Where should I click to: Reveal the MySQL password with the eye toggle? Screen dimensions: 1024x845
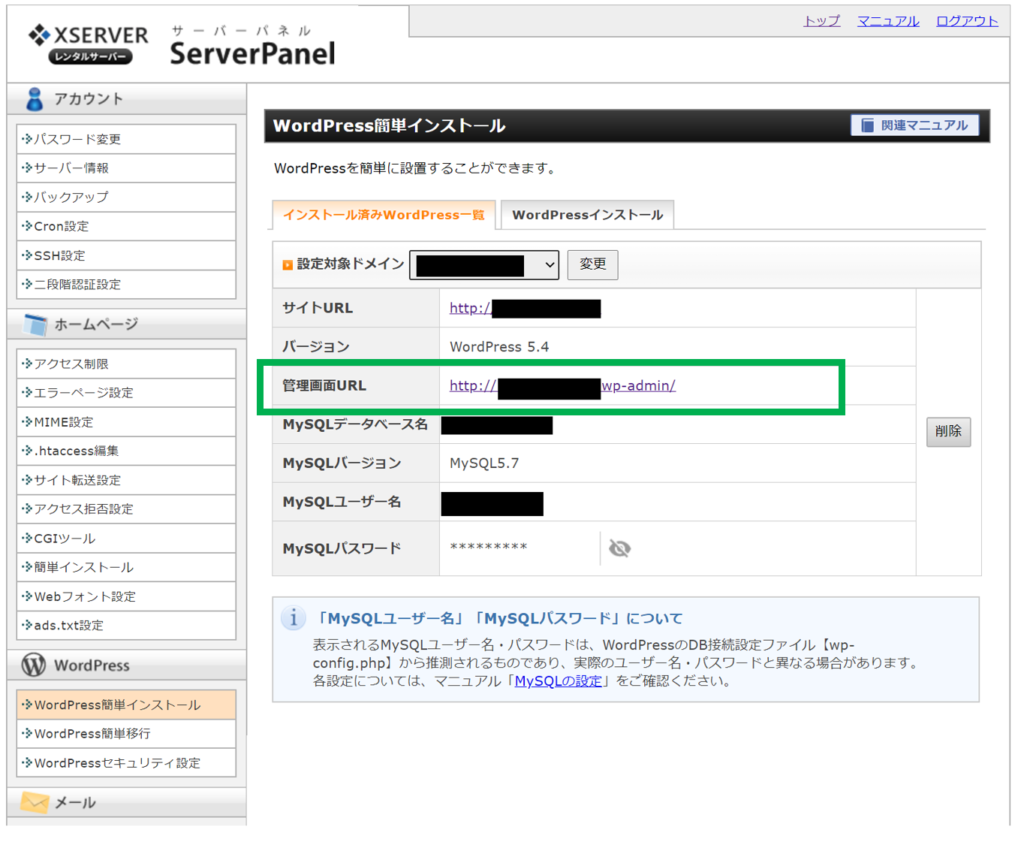click(619, 548)
